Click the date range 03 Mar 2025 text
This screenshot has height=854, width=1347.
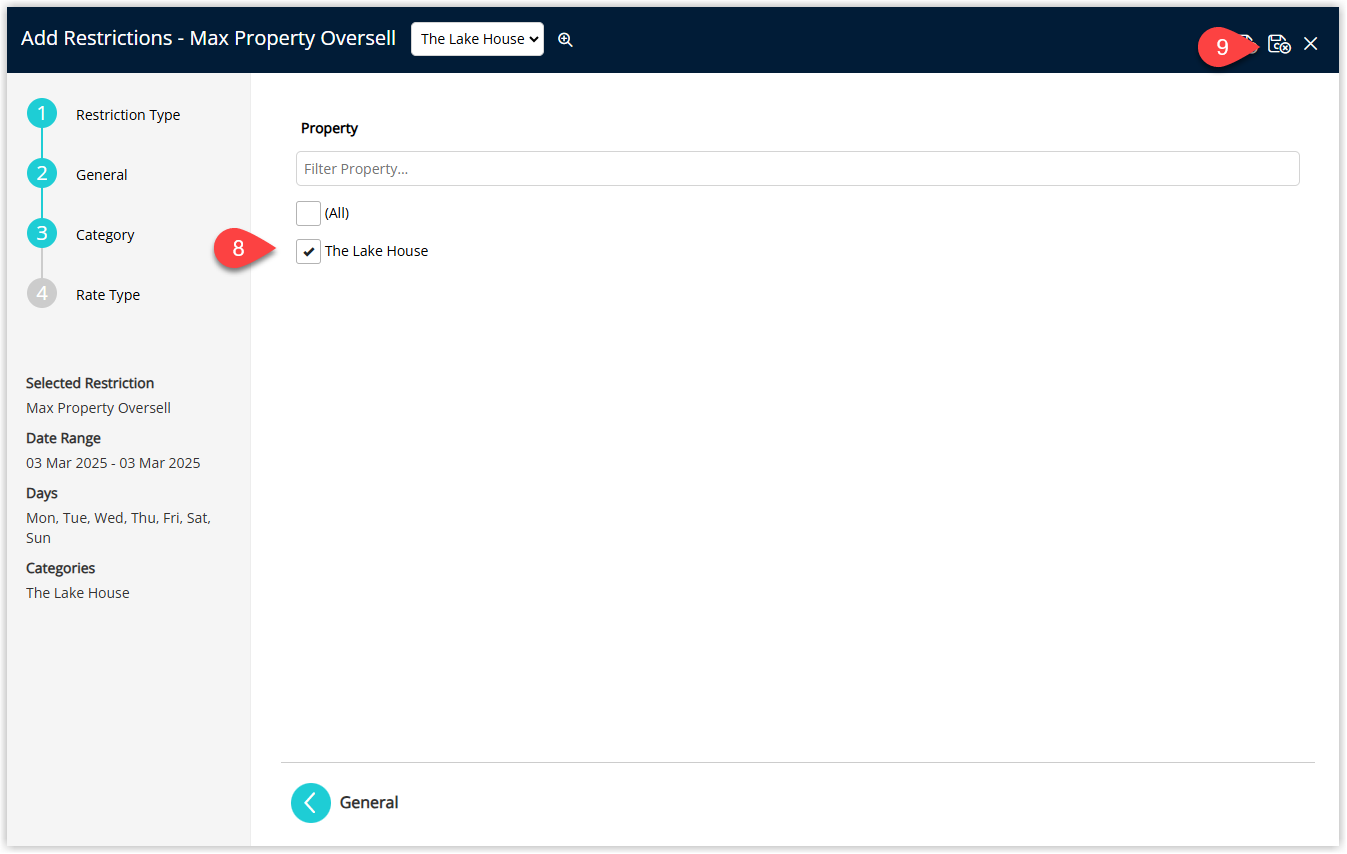(x=113, y=463)
